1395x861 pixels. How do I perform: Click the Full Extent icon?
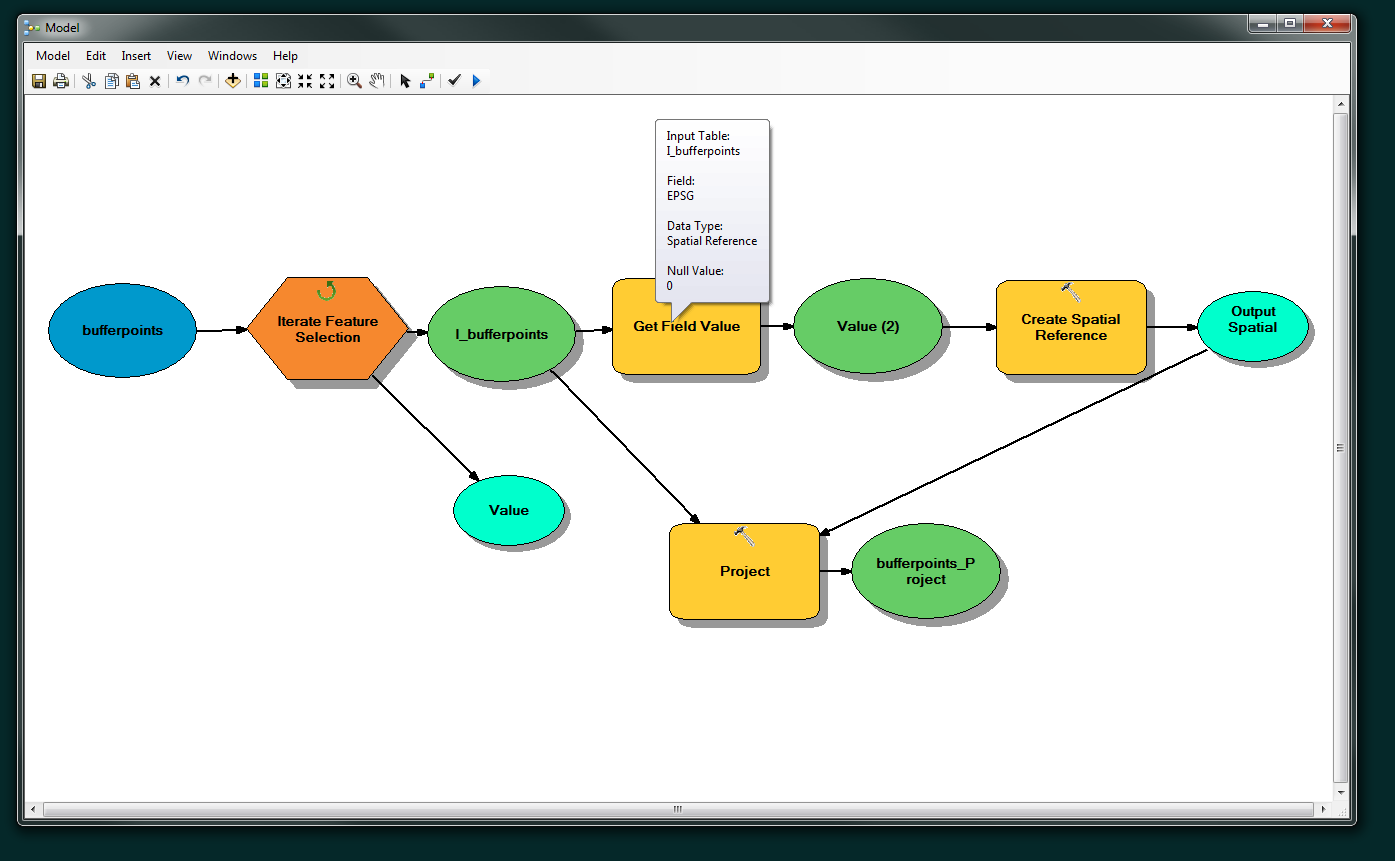click(283, 81)
